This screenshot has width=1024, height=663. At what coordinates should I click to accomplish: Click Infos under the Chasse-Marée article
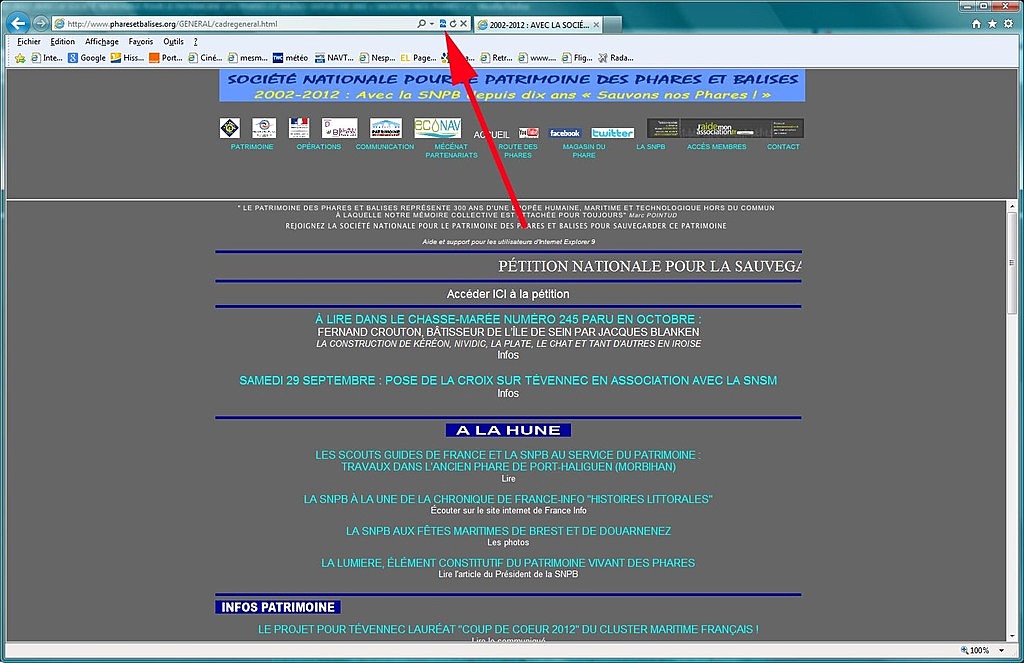pyautogui.click(x=508, y=355)
